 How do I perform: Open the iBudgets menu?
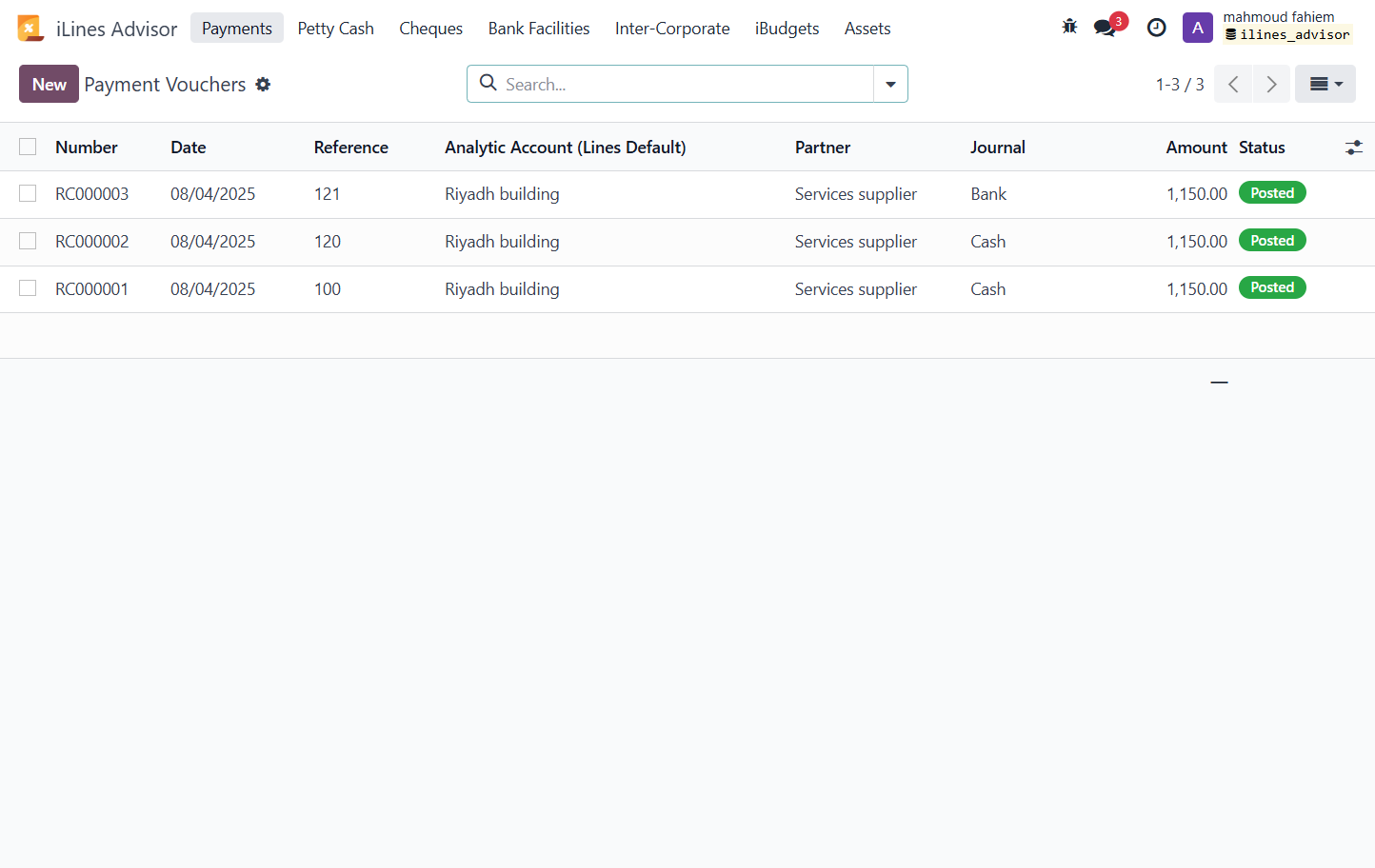(x=787, y=29)
